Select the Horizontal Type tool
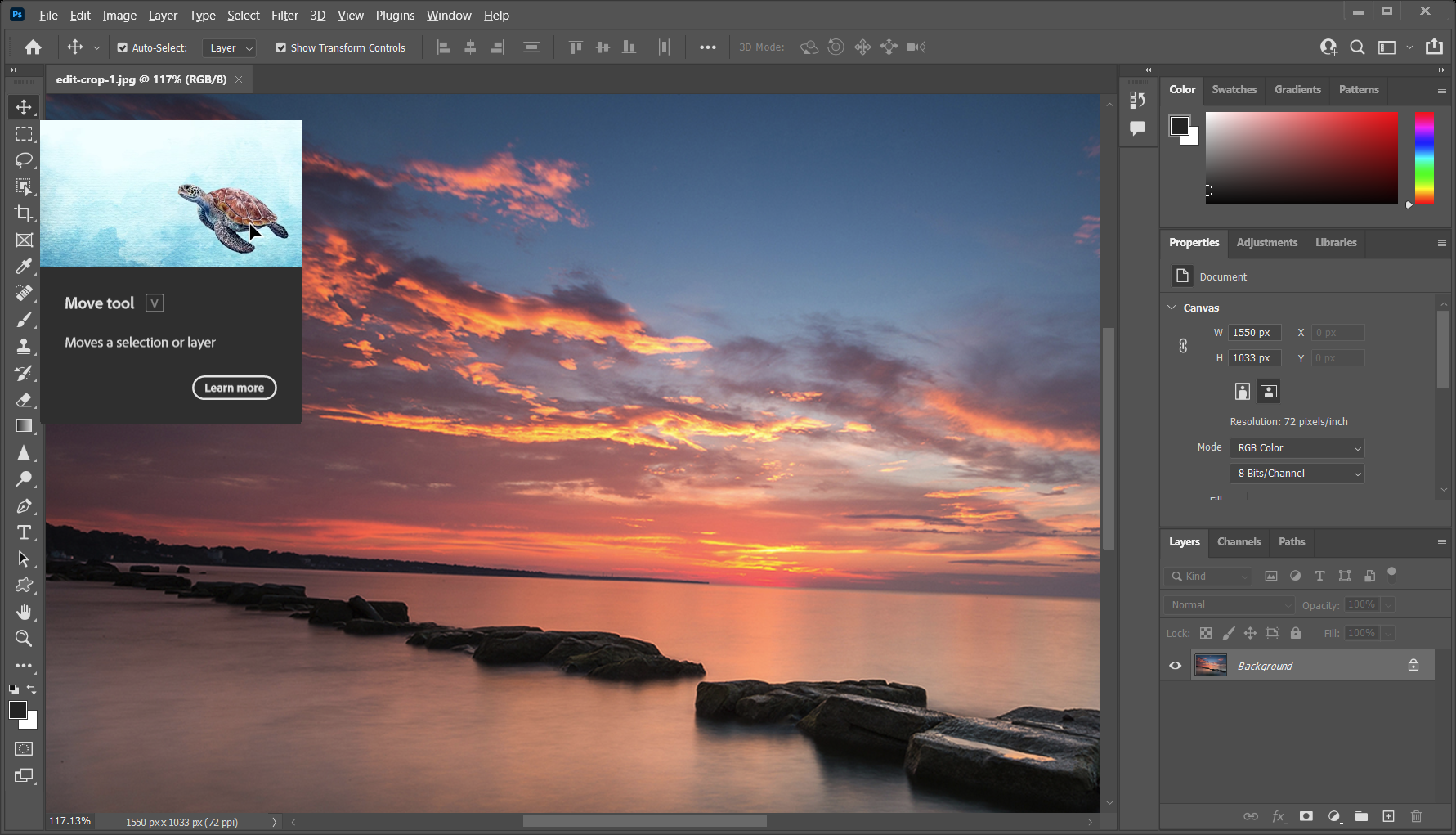 pyautogui.click(x=24, y=532)
